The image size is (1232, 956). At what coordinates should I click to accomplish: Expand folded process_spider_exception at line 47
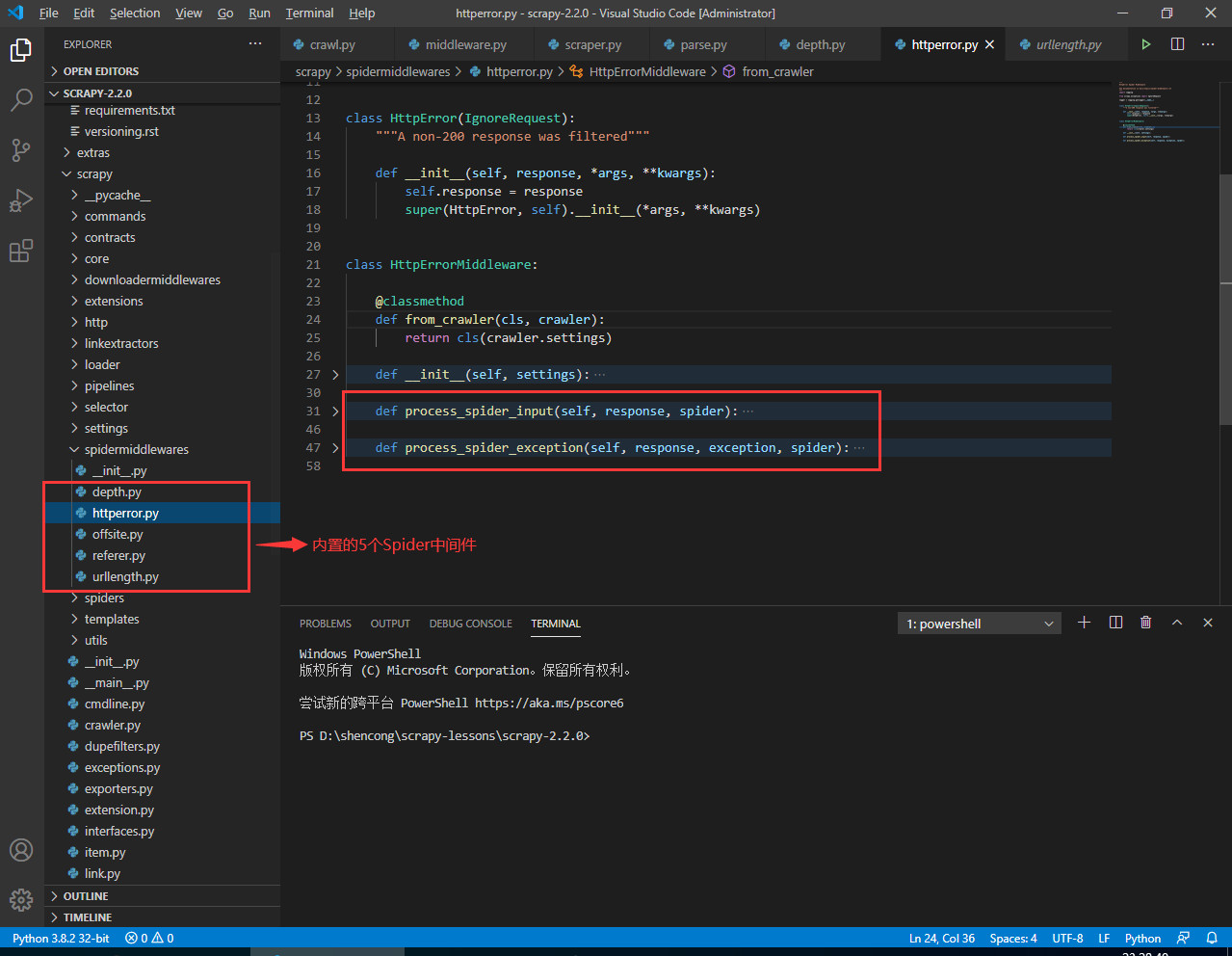click(x=335, y=447)
